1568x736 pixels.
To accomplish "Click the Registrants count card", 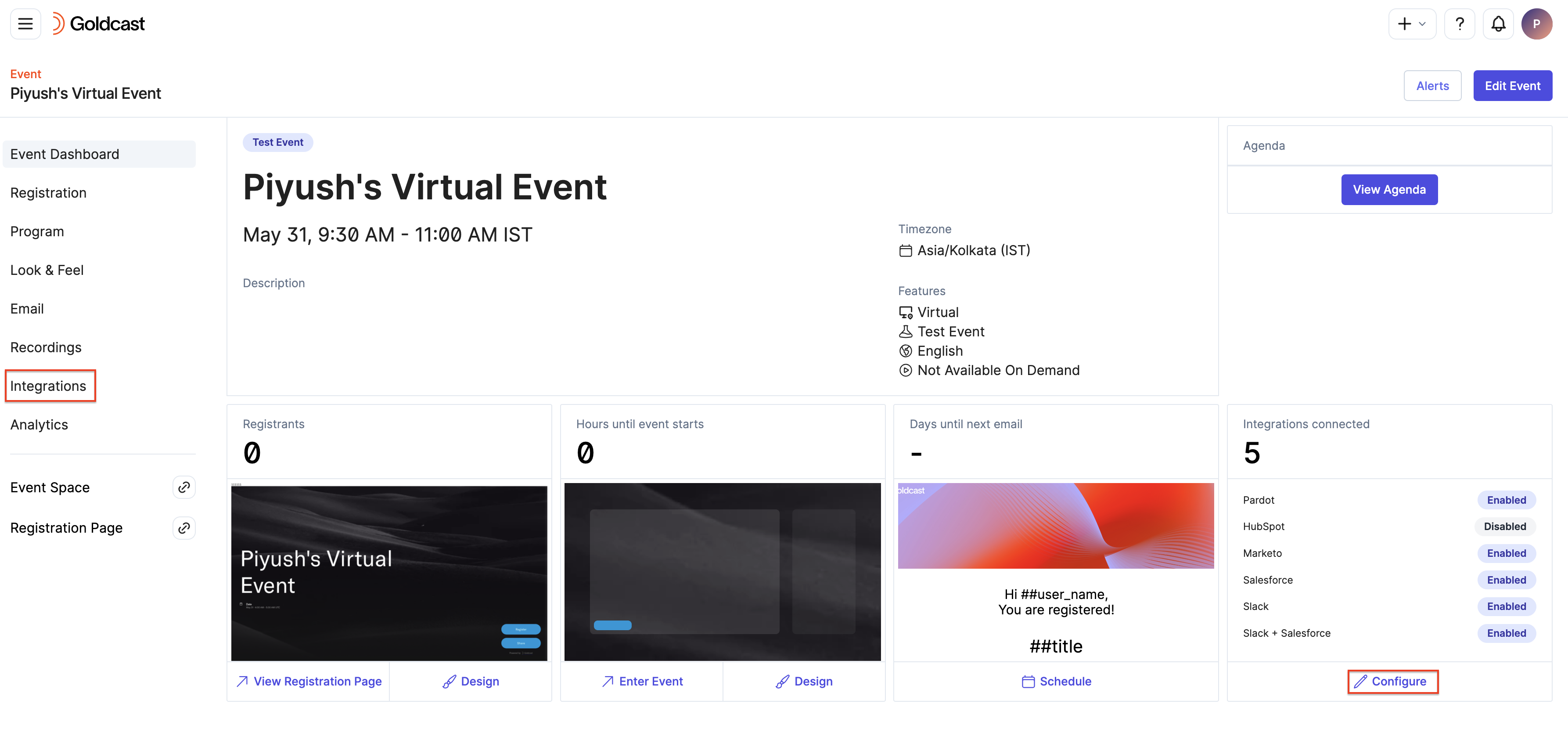I will click(x=389, y=442).
